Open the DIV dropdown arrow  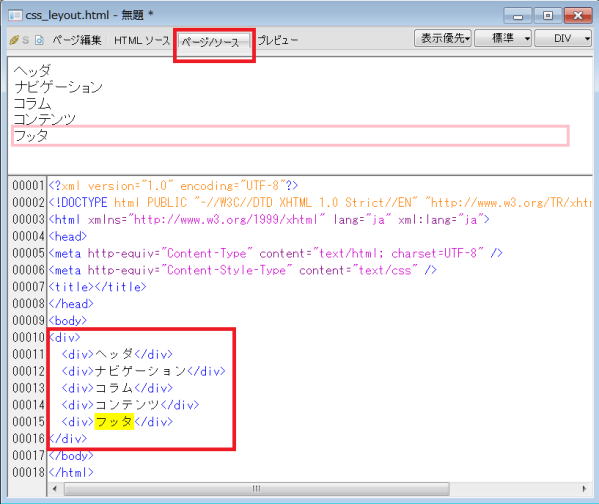(587, 38)
